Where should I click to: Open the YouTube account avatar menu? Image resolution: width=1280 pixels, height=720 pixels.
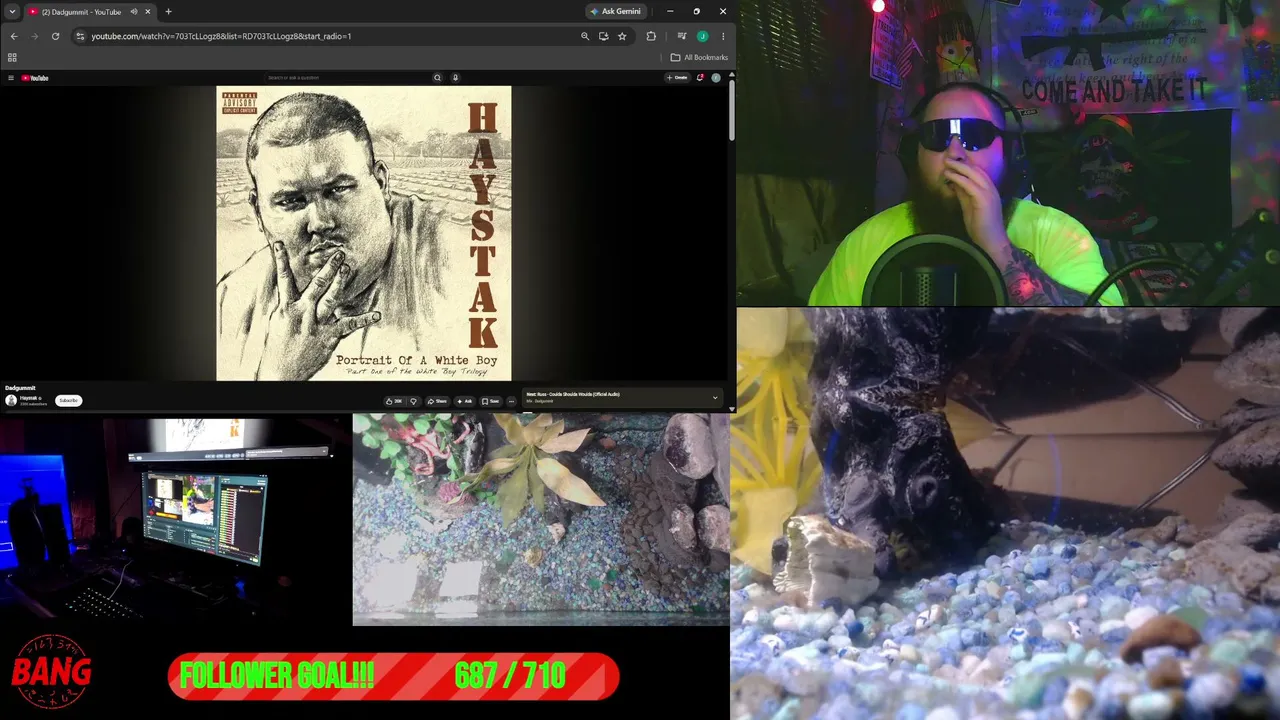pyautogui.click(x=716, y=77)
